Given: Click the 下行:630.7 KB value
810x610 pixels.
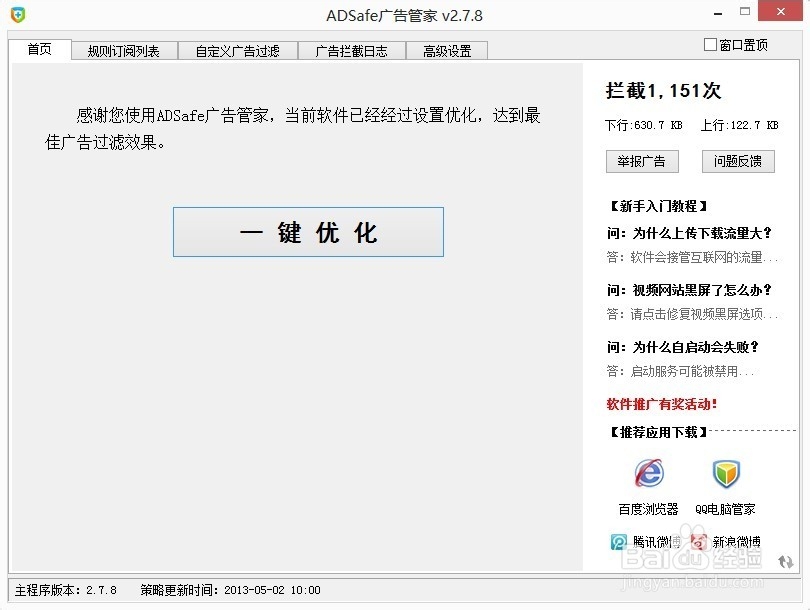Looking at the screenshot, I should coord(644,126).
